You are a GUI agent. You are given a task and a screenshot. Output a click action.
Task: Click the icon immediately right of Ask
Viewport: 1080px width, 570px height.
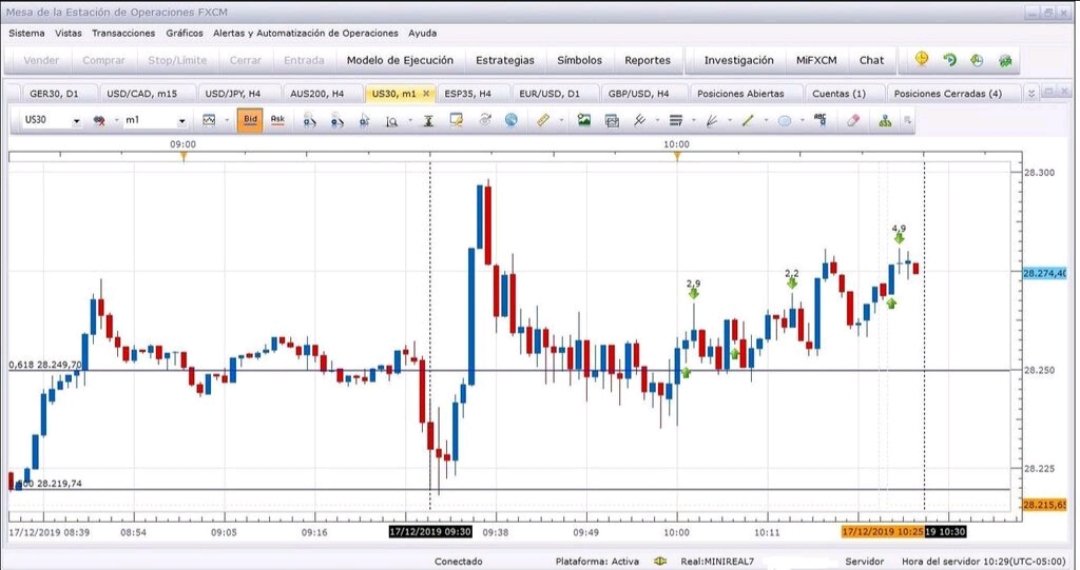[310, 120]
